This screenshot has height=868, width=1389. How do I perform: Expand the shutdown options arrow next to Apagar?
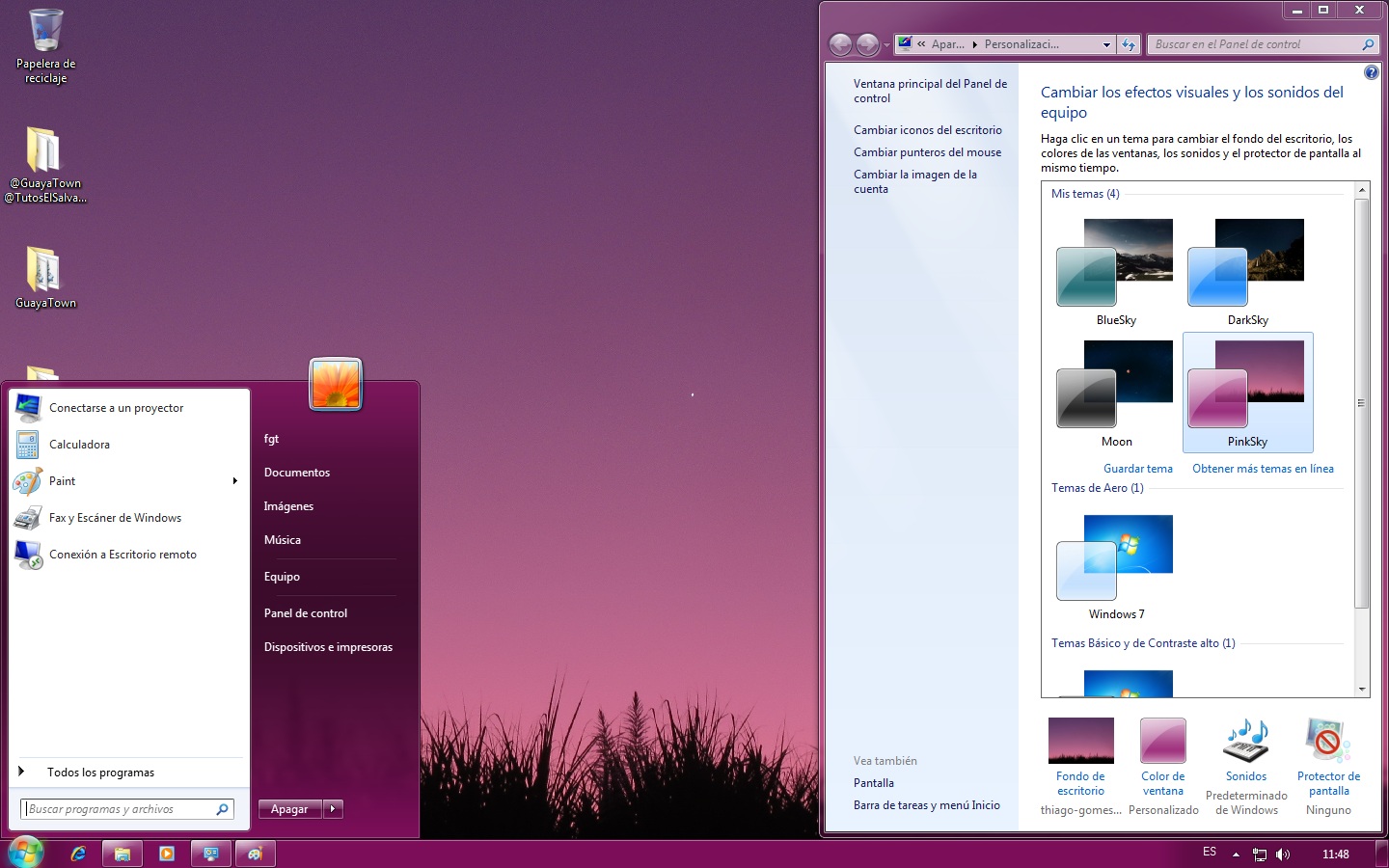coord(333,809)
